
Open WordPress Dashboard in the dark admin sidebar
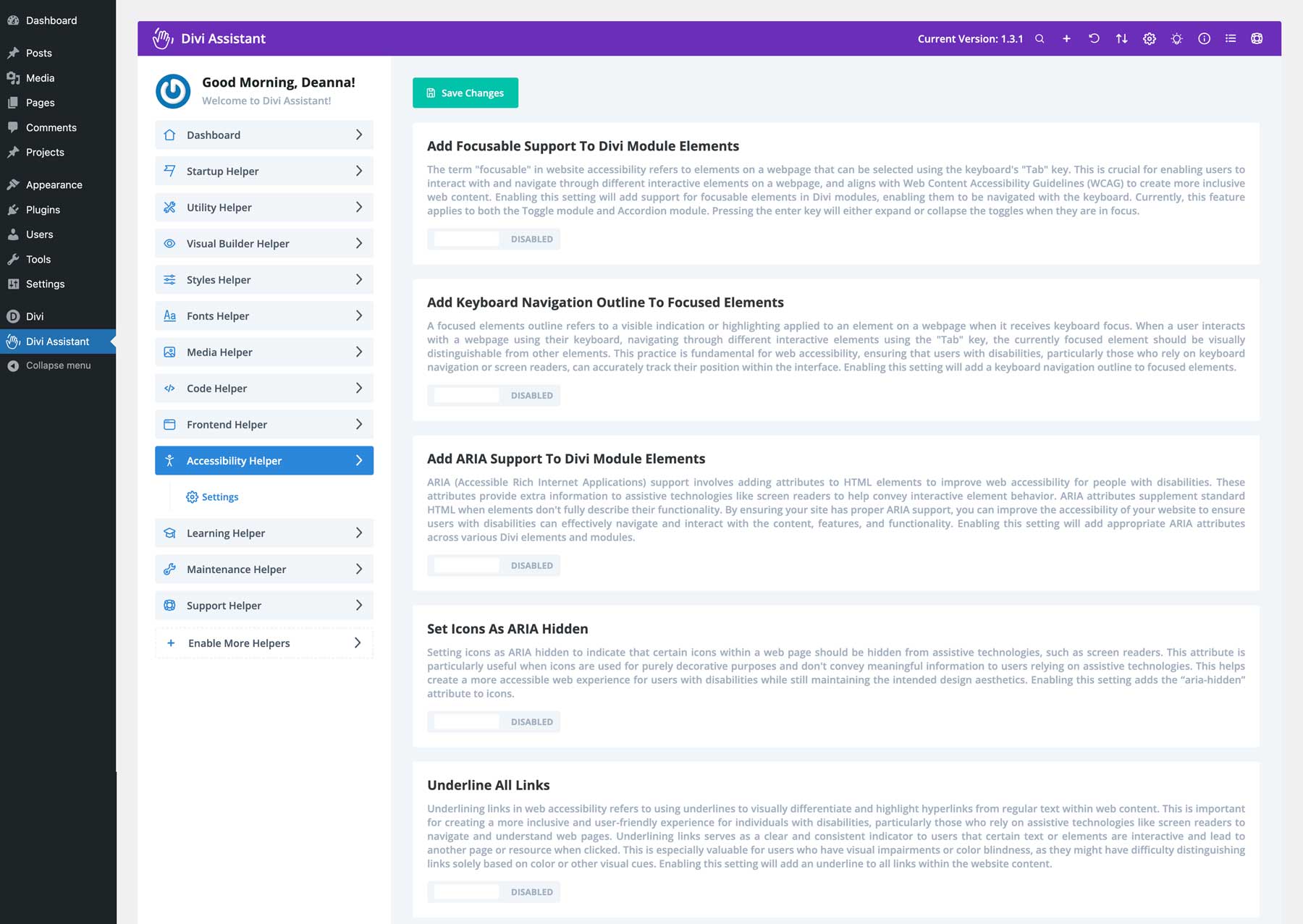58,20
